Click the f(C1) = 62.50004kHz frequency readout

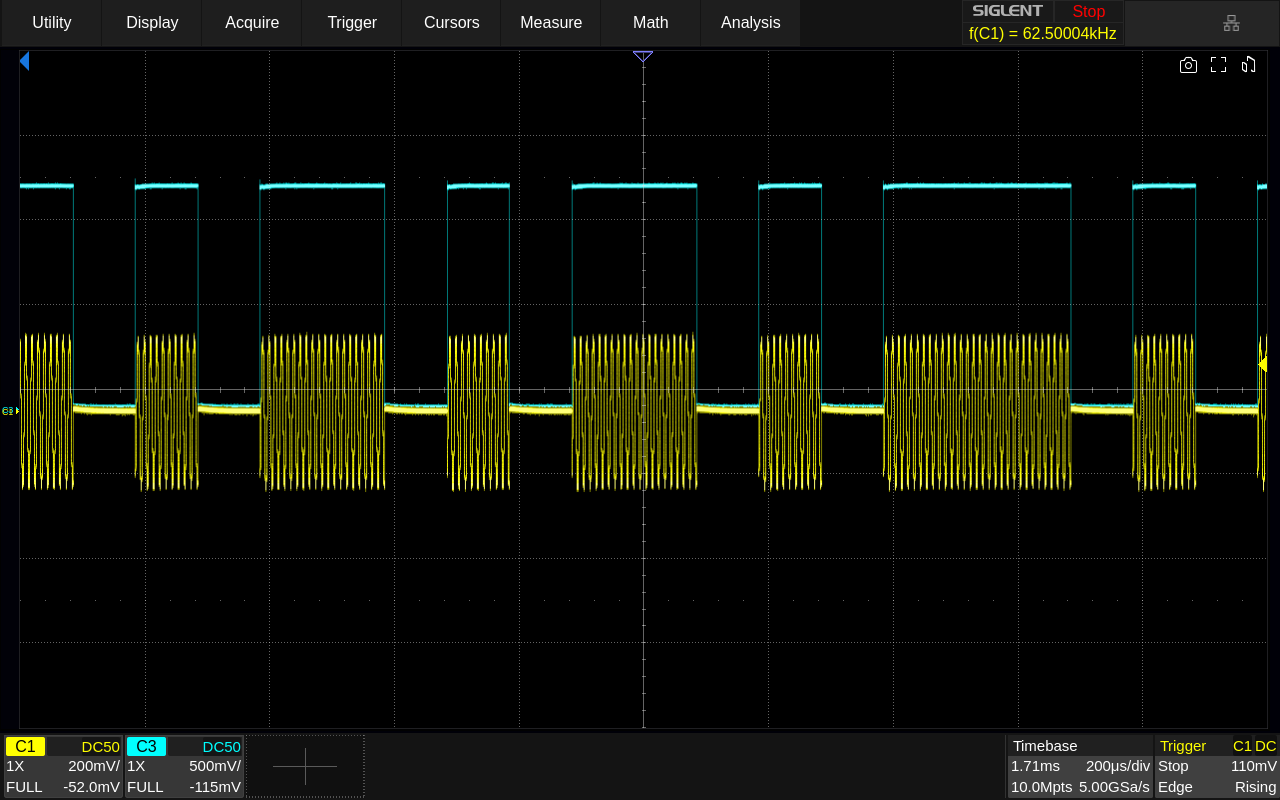pyautogui.click(x=1043, y=33)
